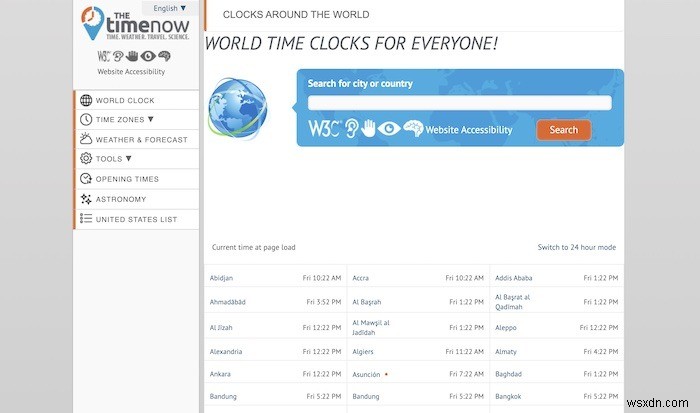The image size is (700, 413).
Task: Open the Ankara city link
Action: tap(220, 374)
